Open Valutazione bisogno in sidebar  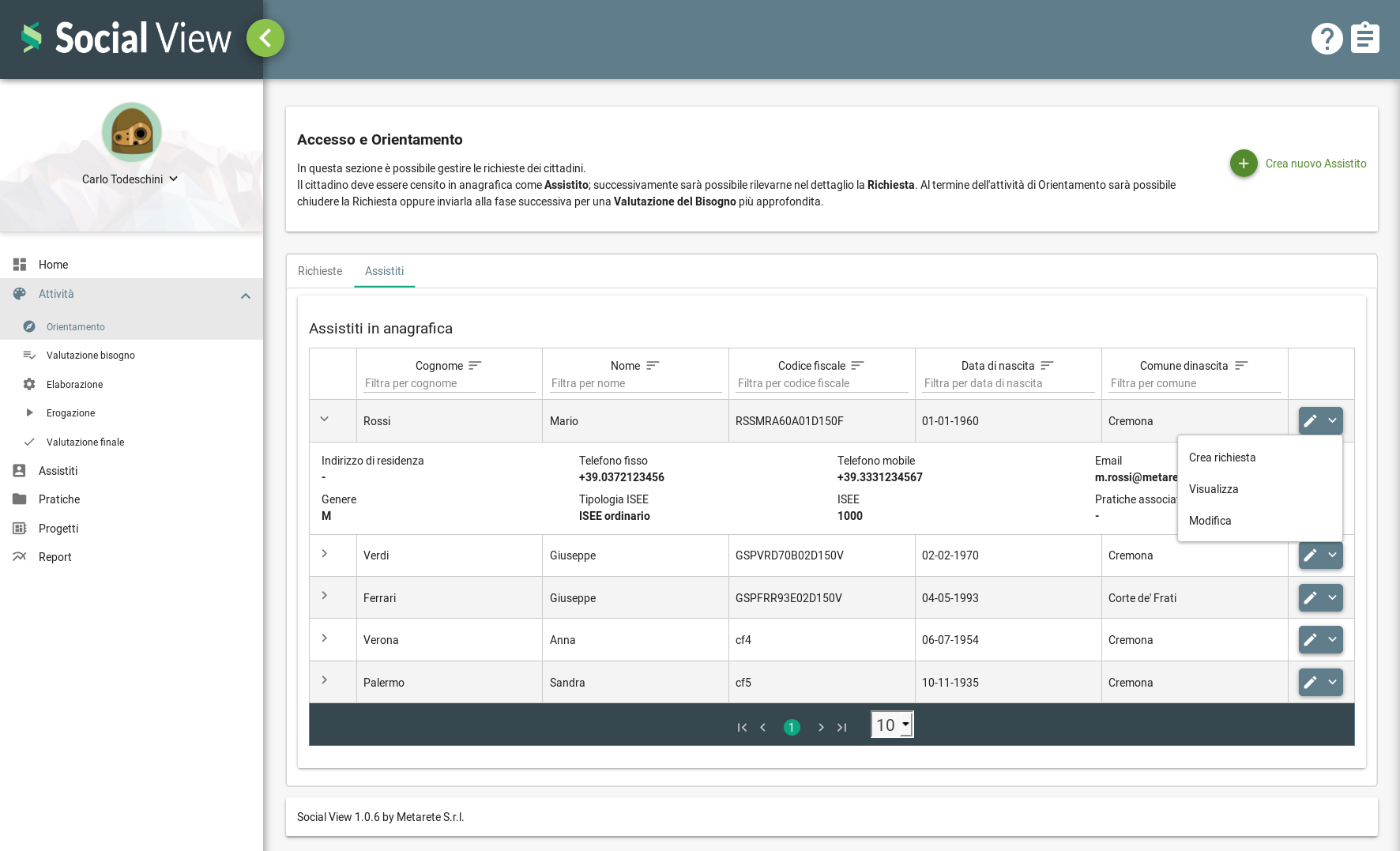[90, 356]
